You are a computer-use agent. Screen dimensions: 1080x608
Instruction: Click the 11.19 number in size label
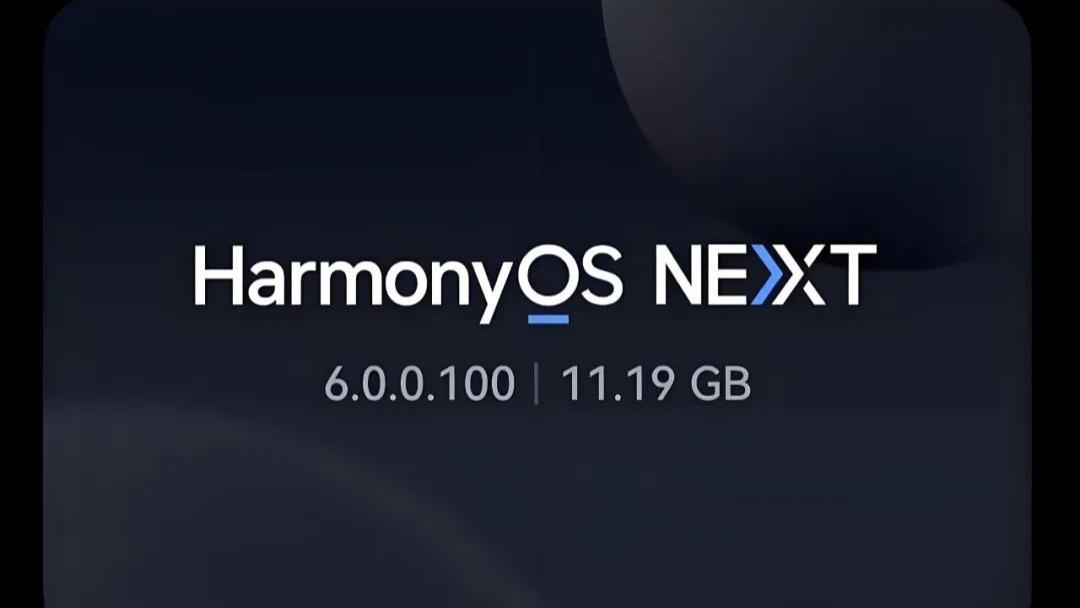618,384
